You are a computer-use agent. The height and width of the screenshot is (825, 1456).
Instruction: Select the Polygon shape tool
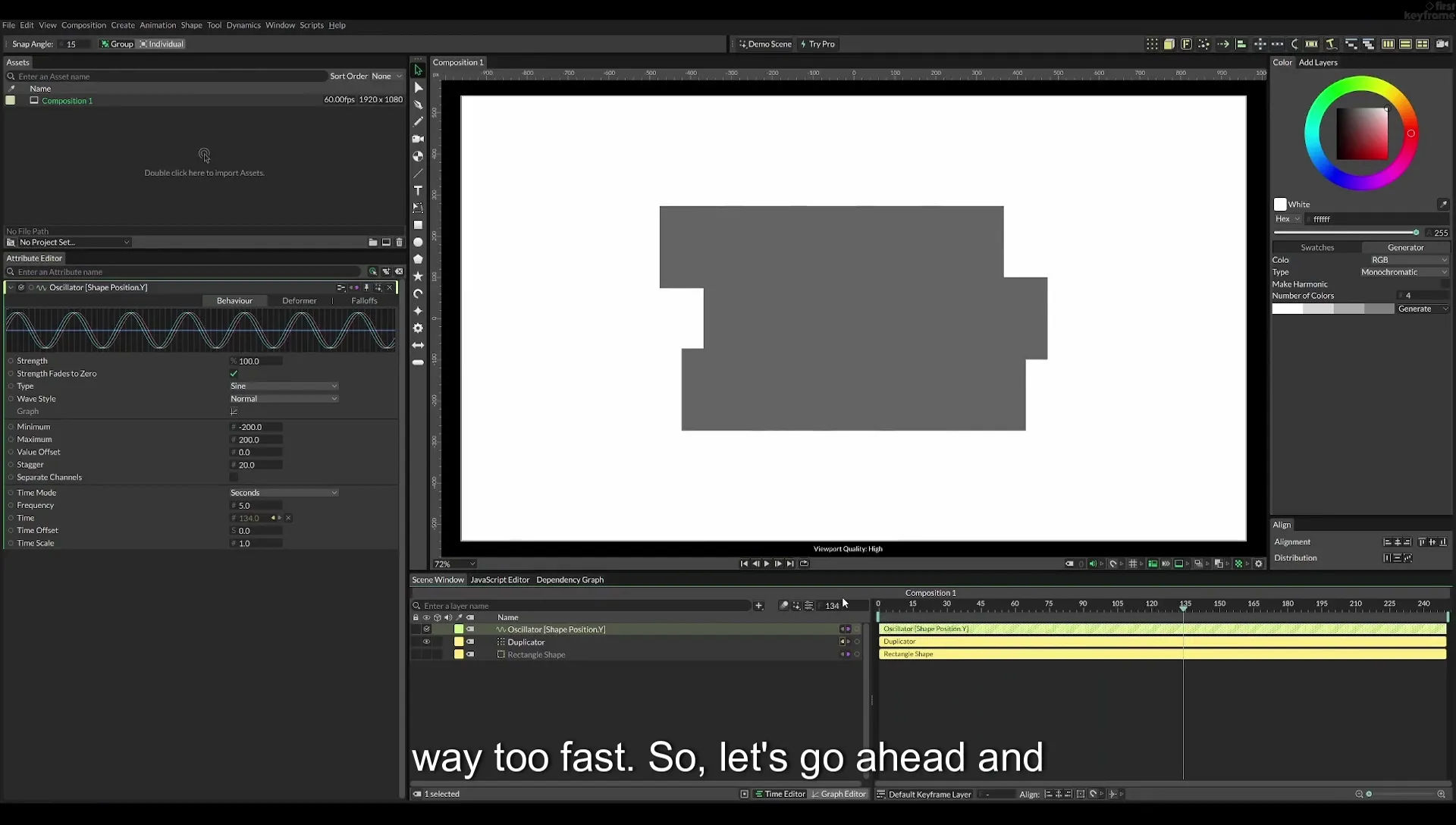coord(418,259)
